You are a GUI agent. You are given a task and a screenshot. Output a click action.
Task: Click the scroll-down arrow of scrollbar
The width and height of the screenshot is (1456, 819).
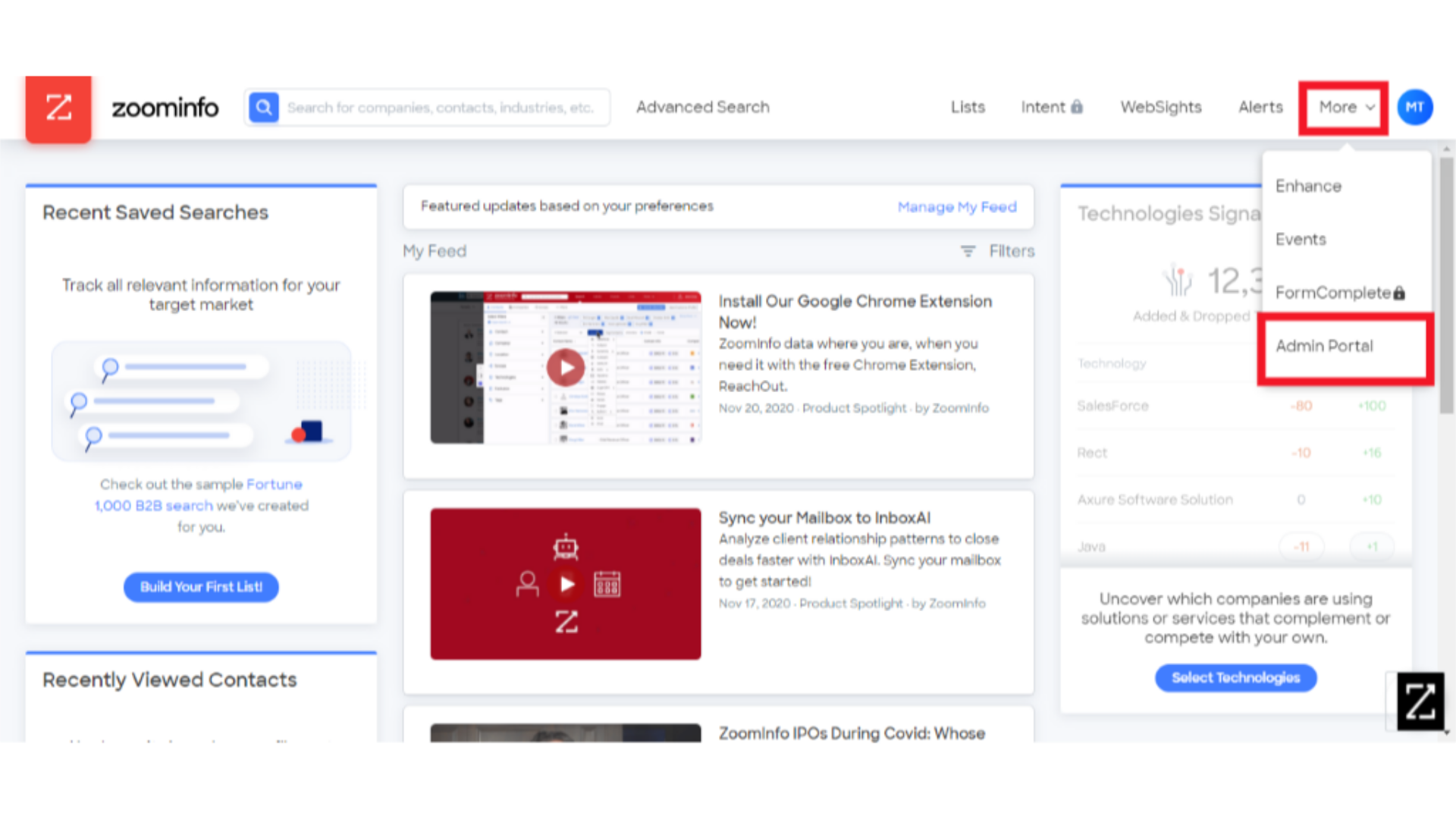tap(1447, 733)
